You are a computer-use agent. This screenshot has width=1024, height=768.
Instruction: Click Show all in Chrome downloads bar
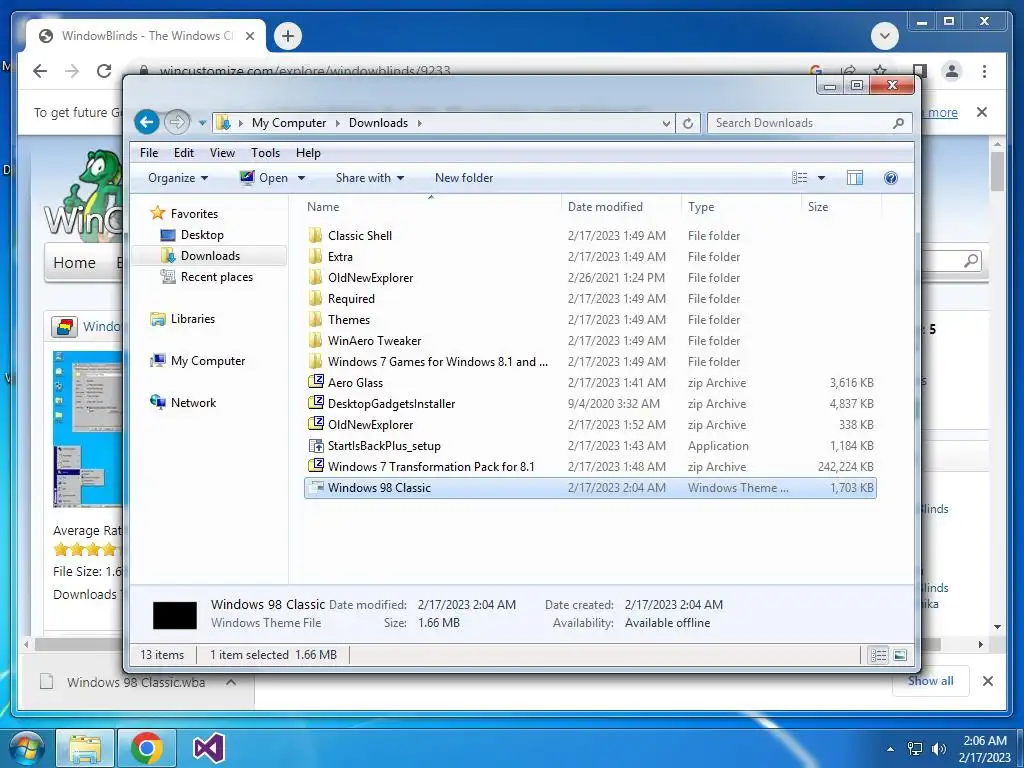coord(931,680)
